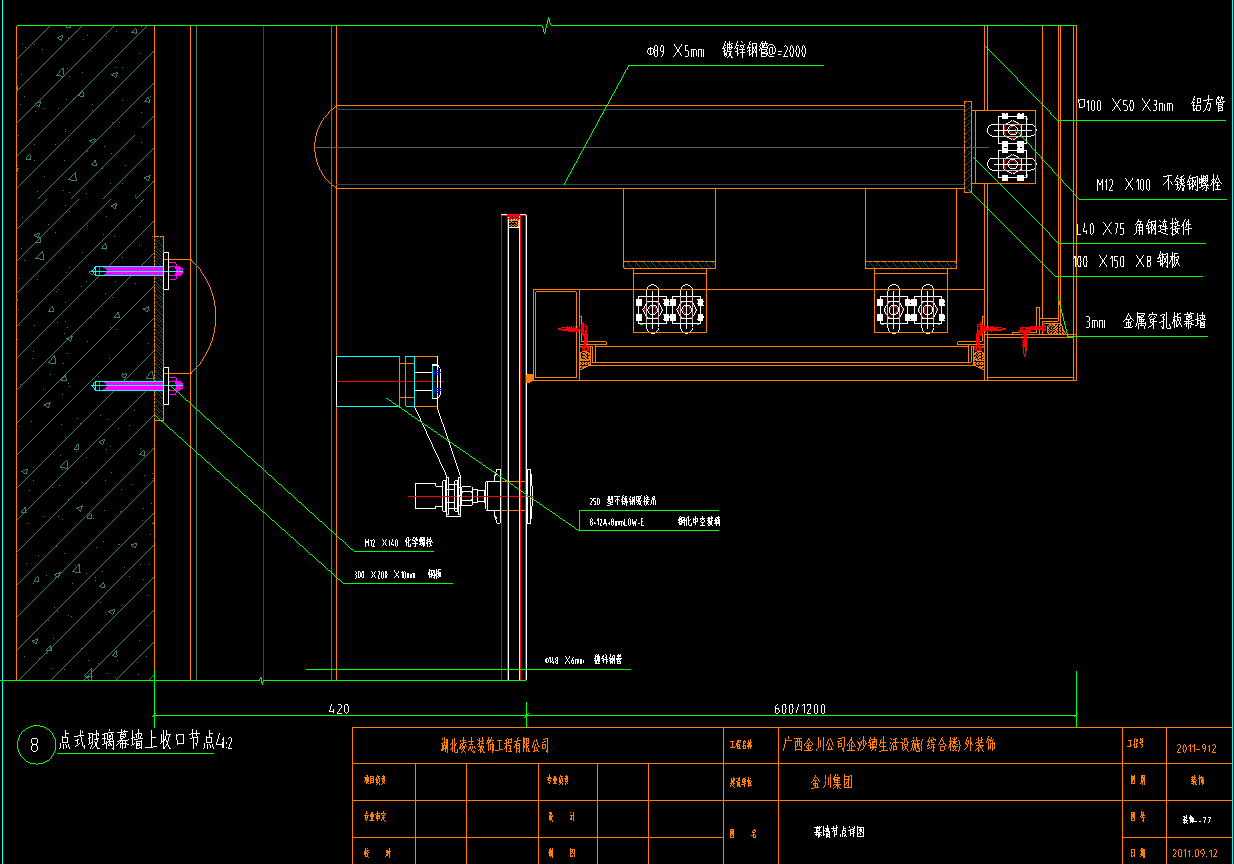
Task: Select the 600/1200 dimension text
Action: tap(800, 709)
